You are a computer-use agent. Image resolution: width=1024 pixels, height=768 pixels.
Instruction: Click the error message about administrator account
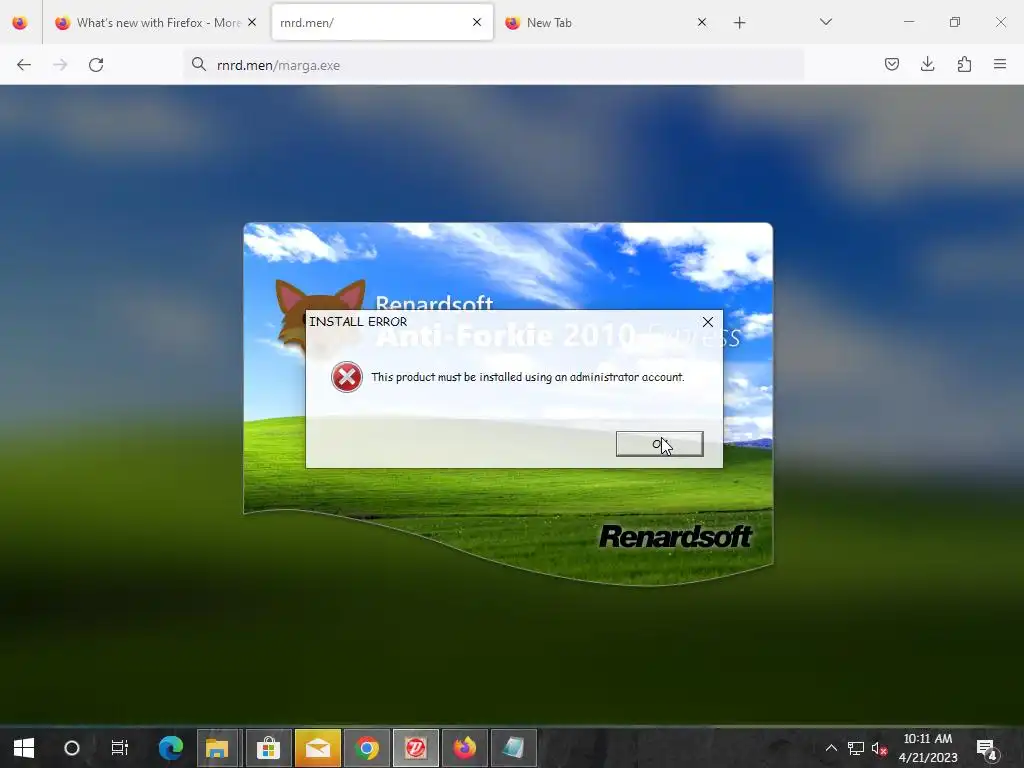(x=528, y=377)
